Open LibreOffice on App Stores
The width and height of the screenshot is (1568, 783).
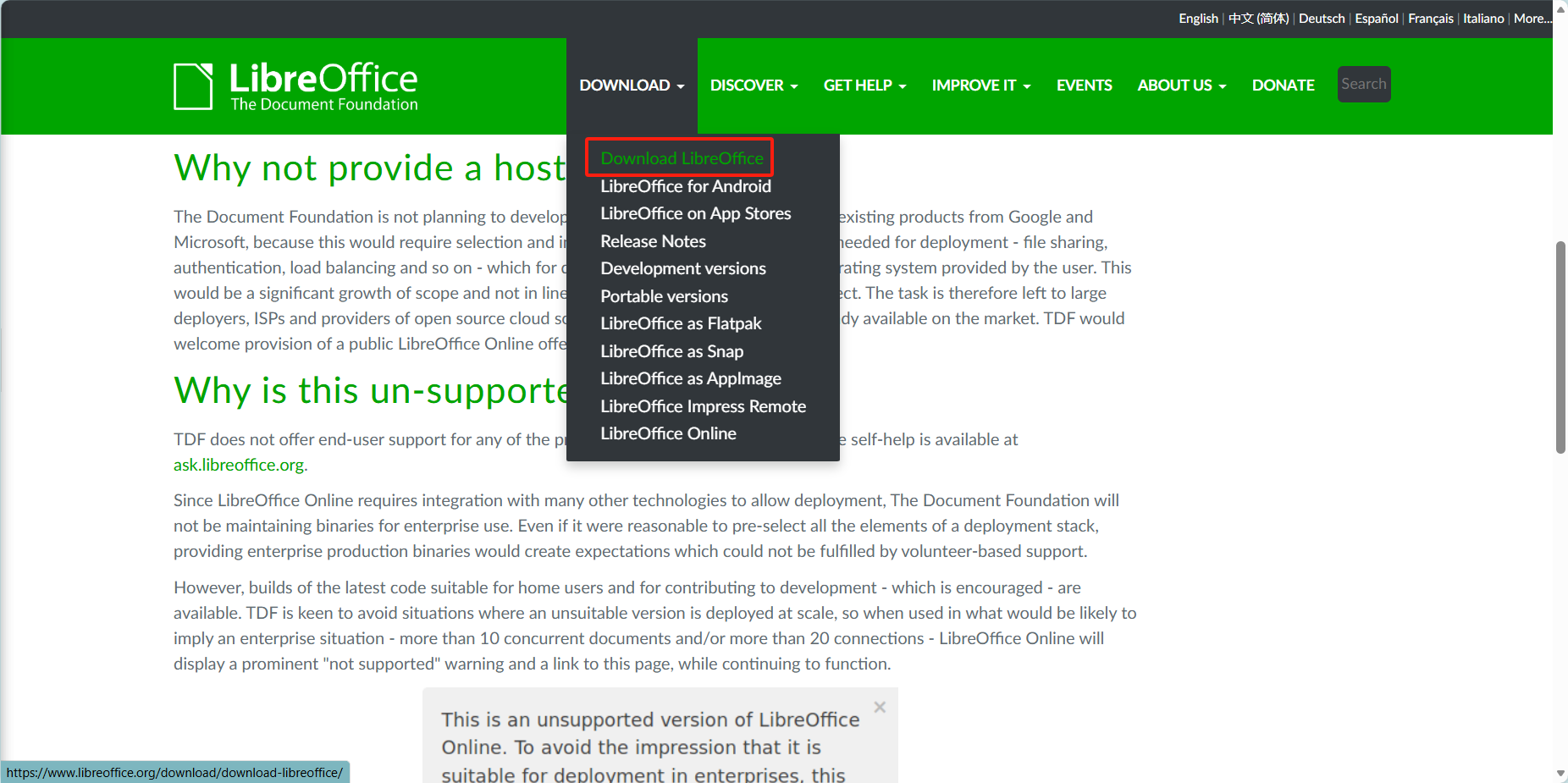696,213
